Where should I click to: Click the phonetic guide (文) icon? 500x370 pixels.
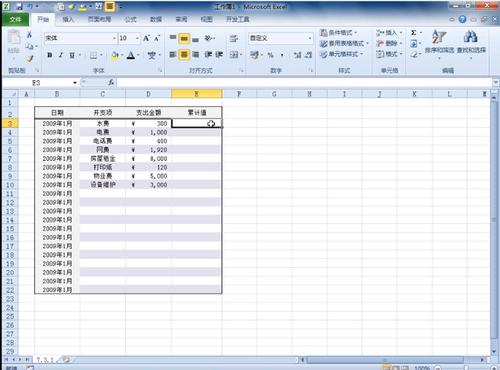(152, 55)
